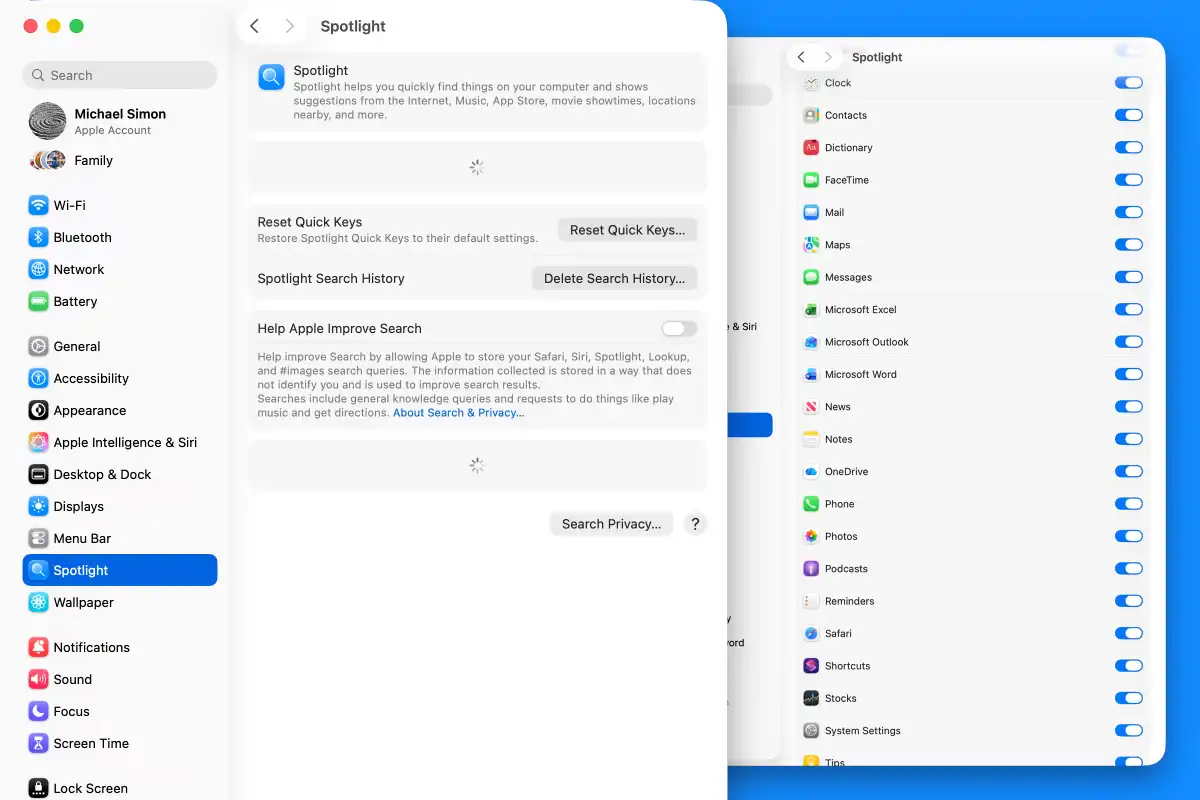Open Bluetooth settings in sidebar

tap(119, 237)
